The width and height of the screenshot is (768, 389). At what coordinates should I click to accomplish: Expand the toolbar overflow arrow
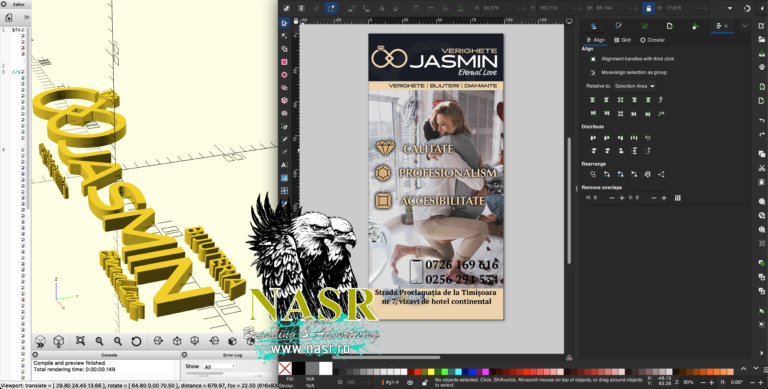pos(730,8)
